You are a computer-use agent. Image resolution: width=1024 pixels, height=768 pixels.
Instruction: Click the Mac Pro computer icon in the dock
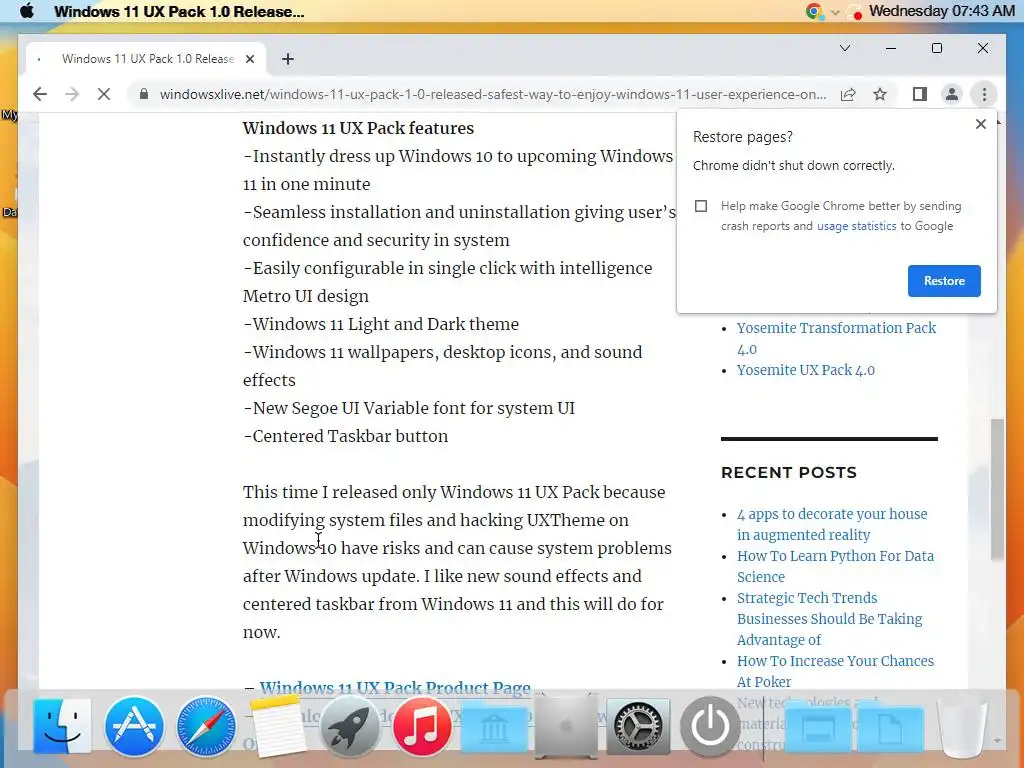(566, 726)
